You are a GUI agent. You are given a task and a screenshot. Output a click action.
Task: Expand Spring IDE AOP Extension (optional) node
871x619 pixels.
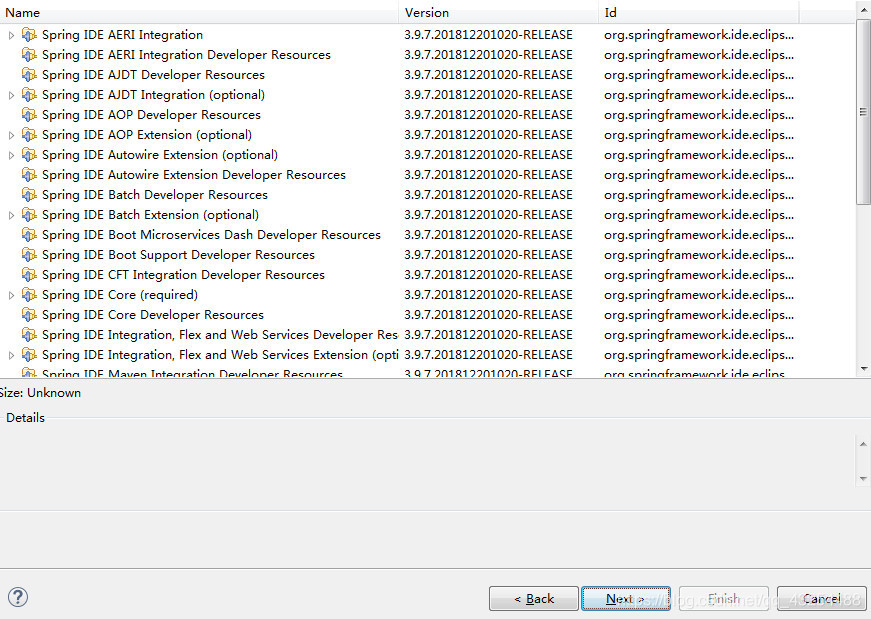pos(11,136)
